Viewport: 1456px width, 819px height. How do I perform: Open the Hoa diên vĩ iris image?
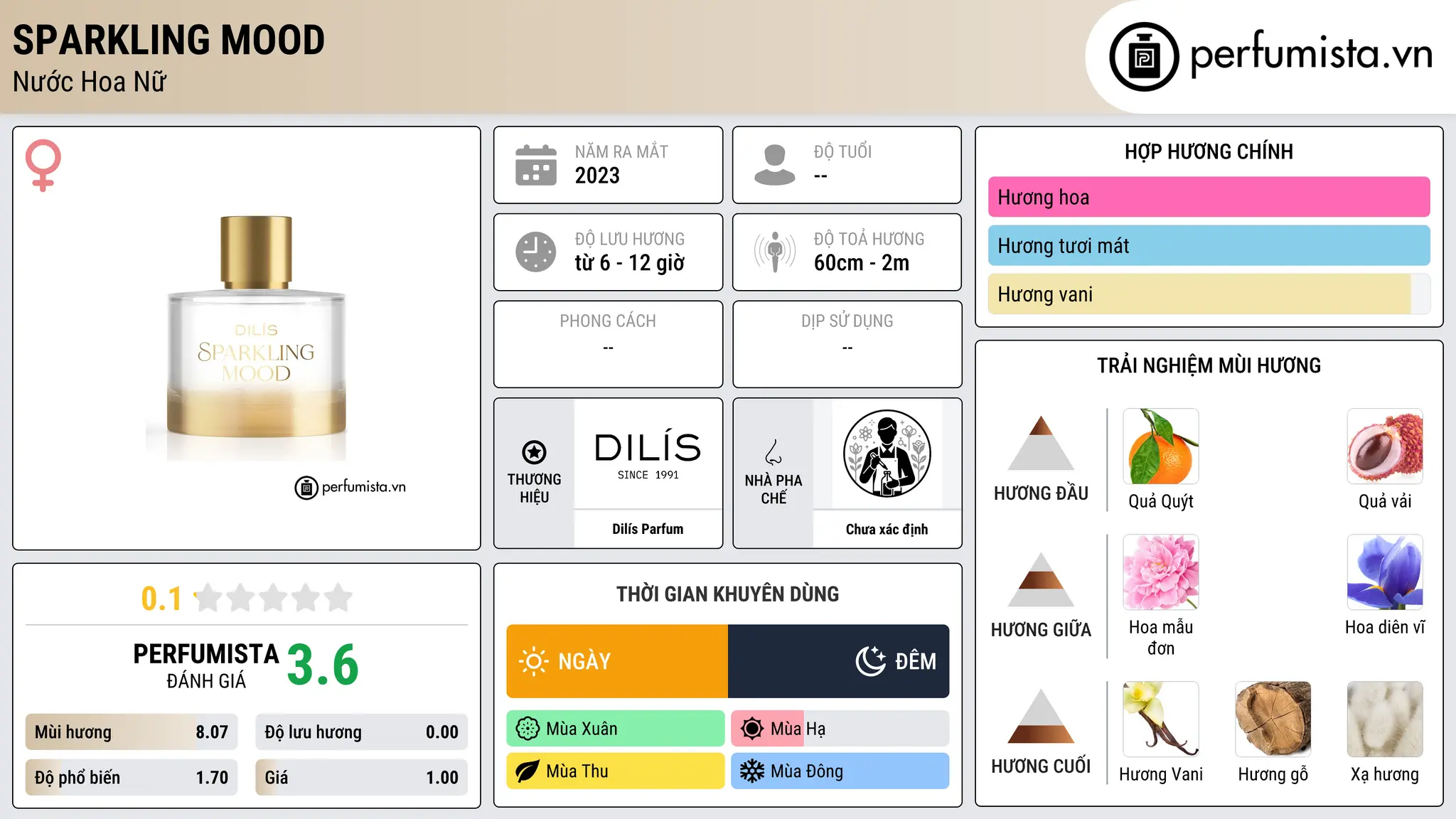(x=1385, y=572)
